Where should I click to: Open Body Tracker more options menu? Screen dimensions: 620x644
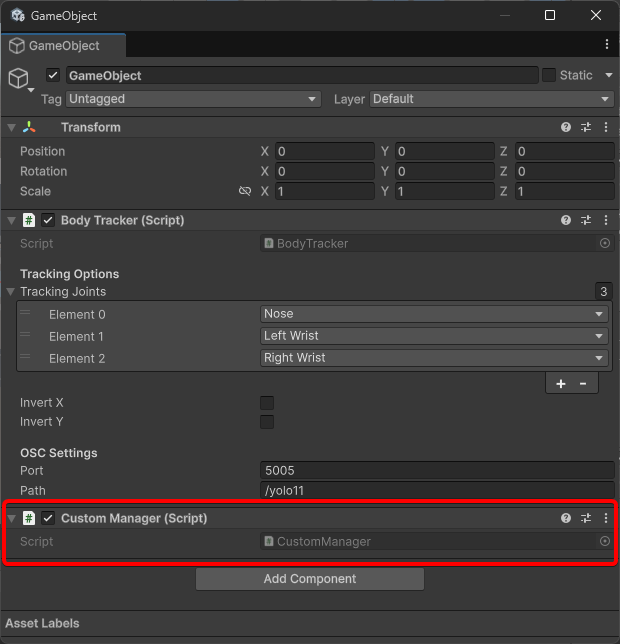coord(605,220)
